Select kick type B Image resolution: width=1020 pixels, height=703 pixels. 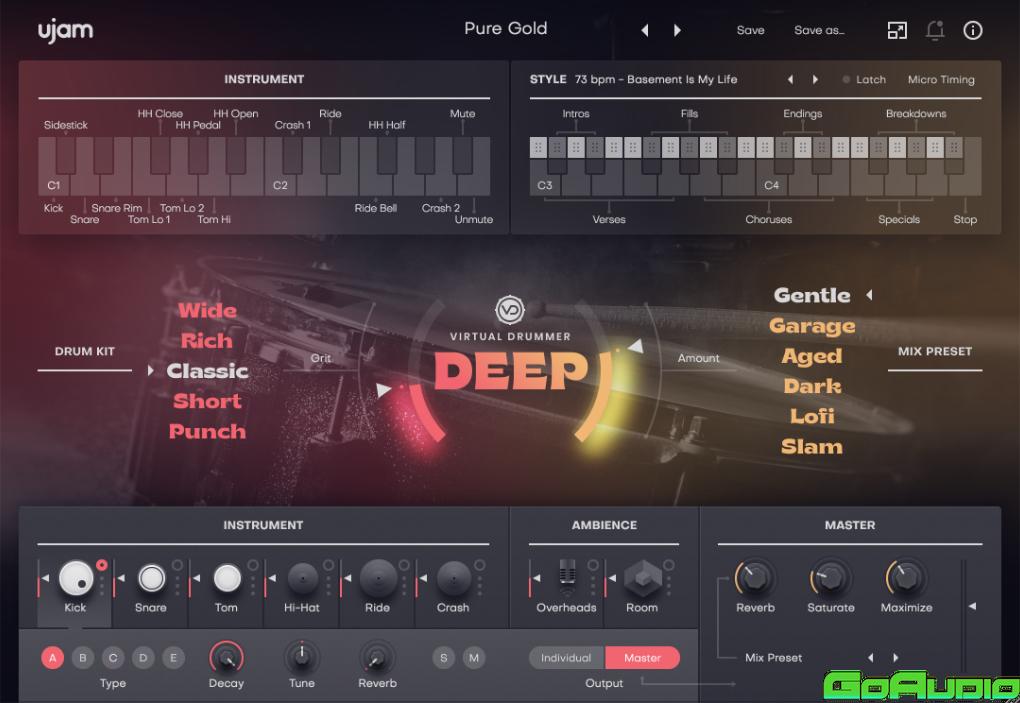(x=83, y=657)
